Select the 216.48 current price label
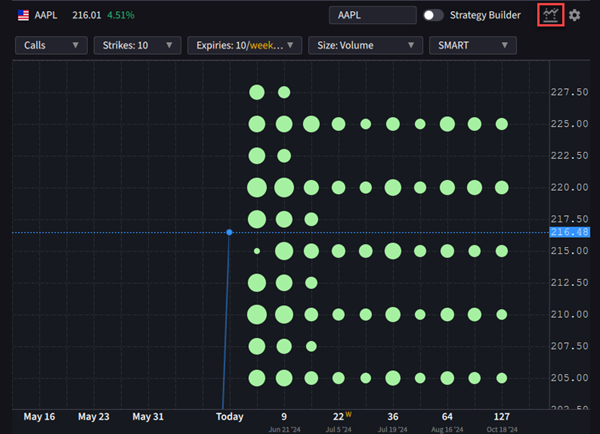600x434 pixels. click(569, 232)
